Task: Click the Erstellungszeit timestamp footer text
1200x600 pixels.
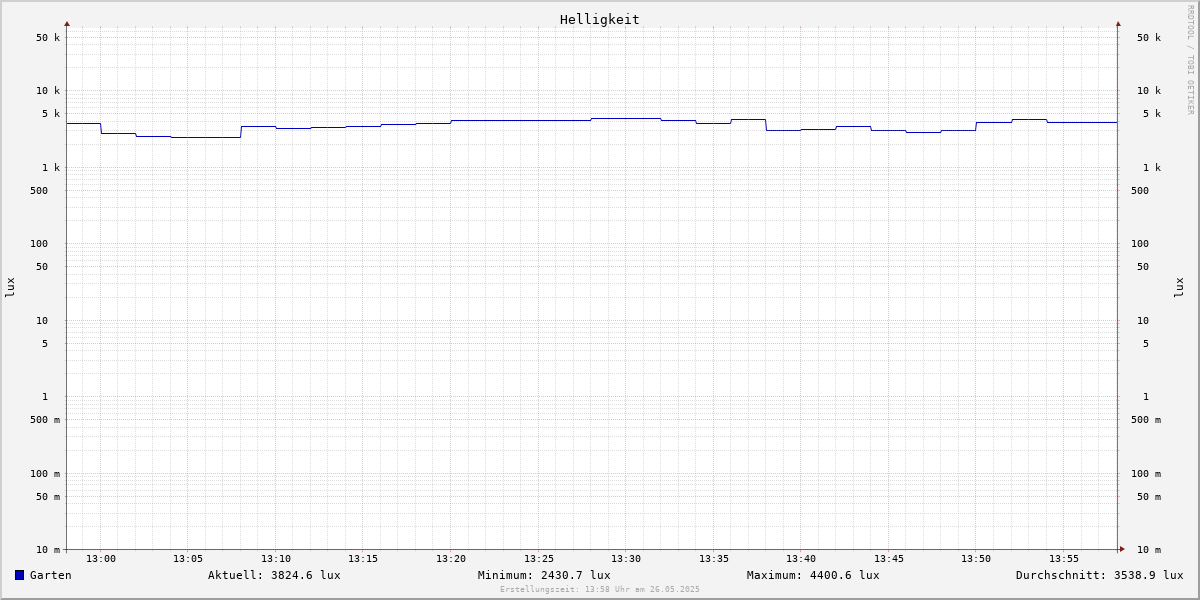Action: (x=600, y=590)
